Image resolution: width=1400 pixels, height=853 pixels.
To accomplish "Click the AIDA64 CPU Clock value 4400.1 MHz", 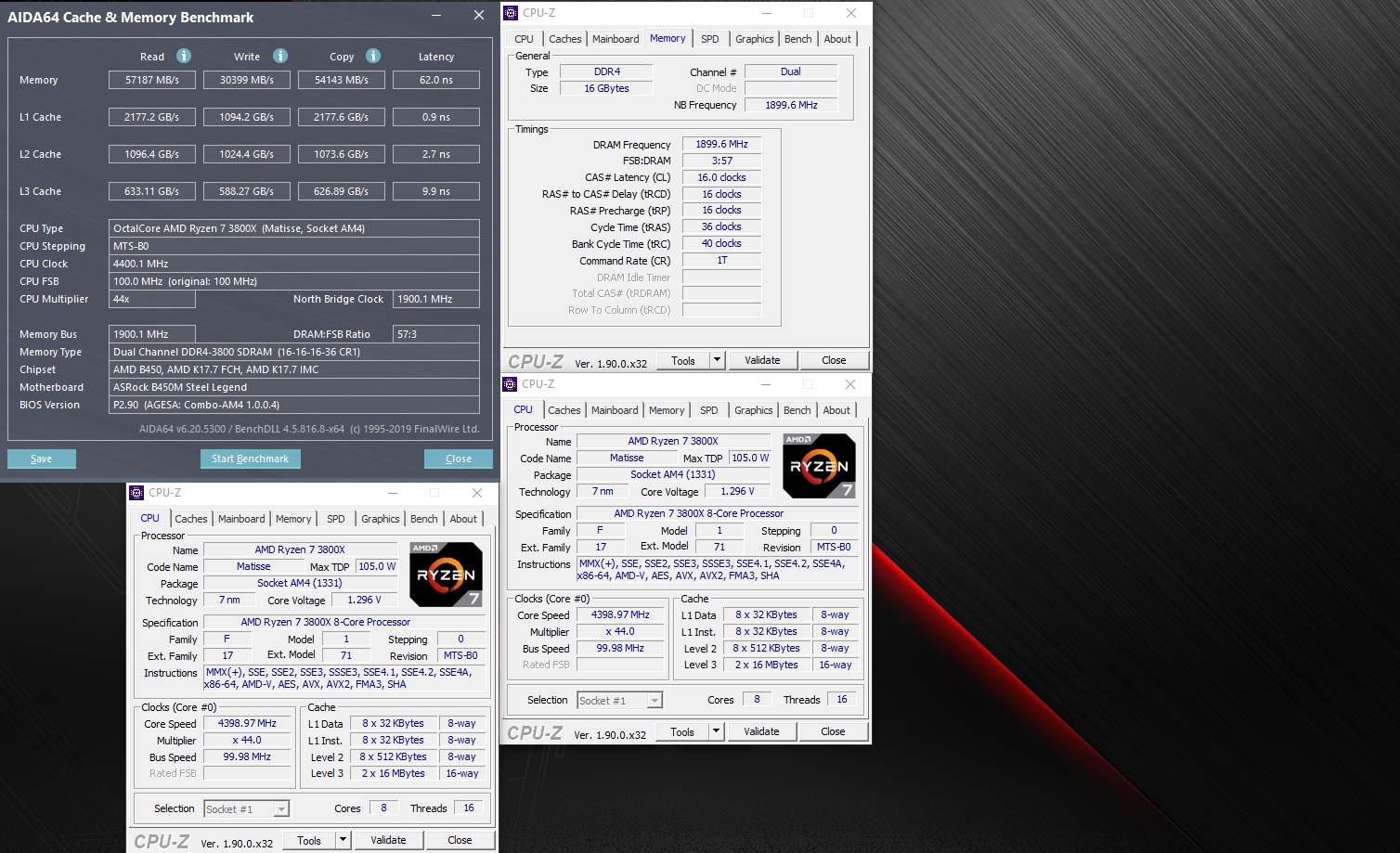I will point(294,264).
